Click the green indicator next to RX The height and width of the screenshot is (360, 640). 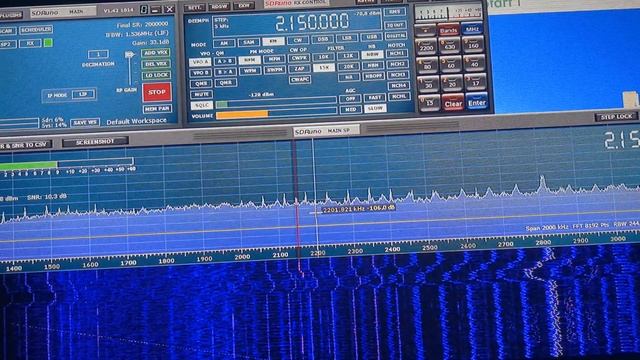[48, 42]
